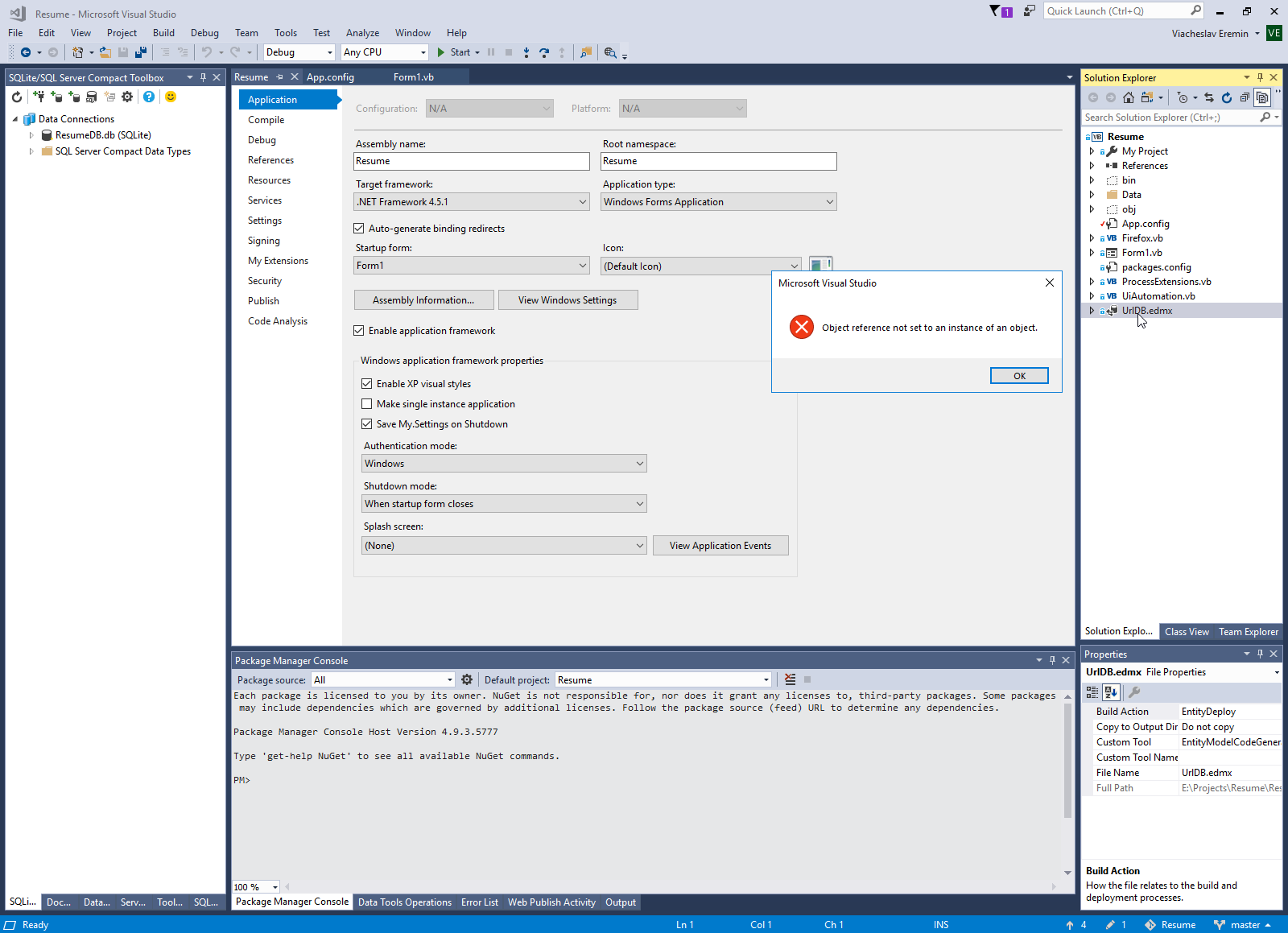Click the notifications flag icon in the title bar

(x=1001, y=11)
